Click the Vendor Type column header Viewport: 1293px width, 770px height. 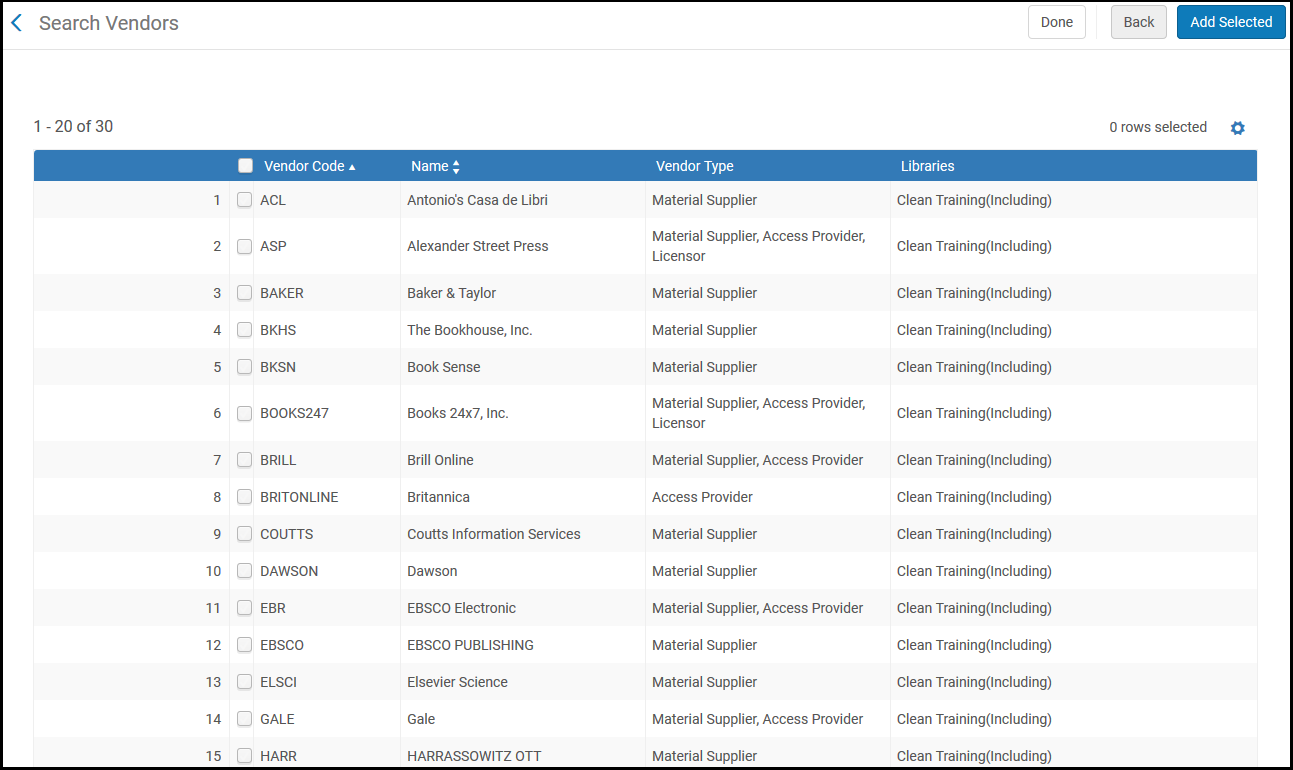[x=695, y=166]
